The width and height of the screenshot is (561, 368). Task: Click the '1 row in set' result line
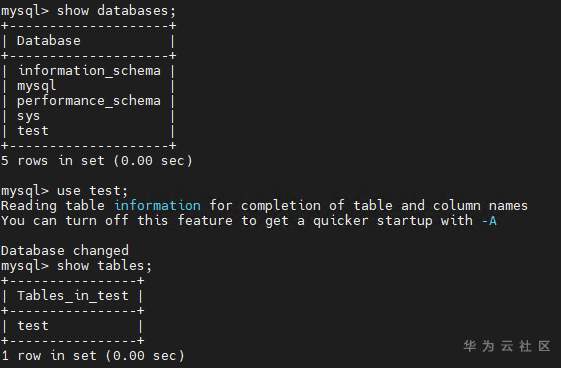(93, 356)
